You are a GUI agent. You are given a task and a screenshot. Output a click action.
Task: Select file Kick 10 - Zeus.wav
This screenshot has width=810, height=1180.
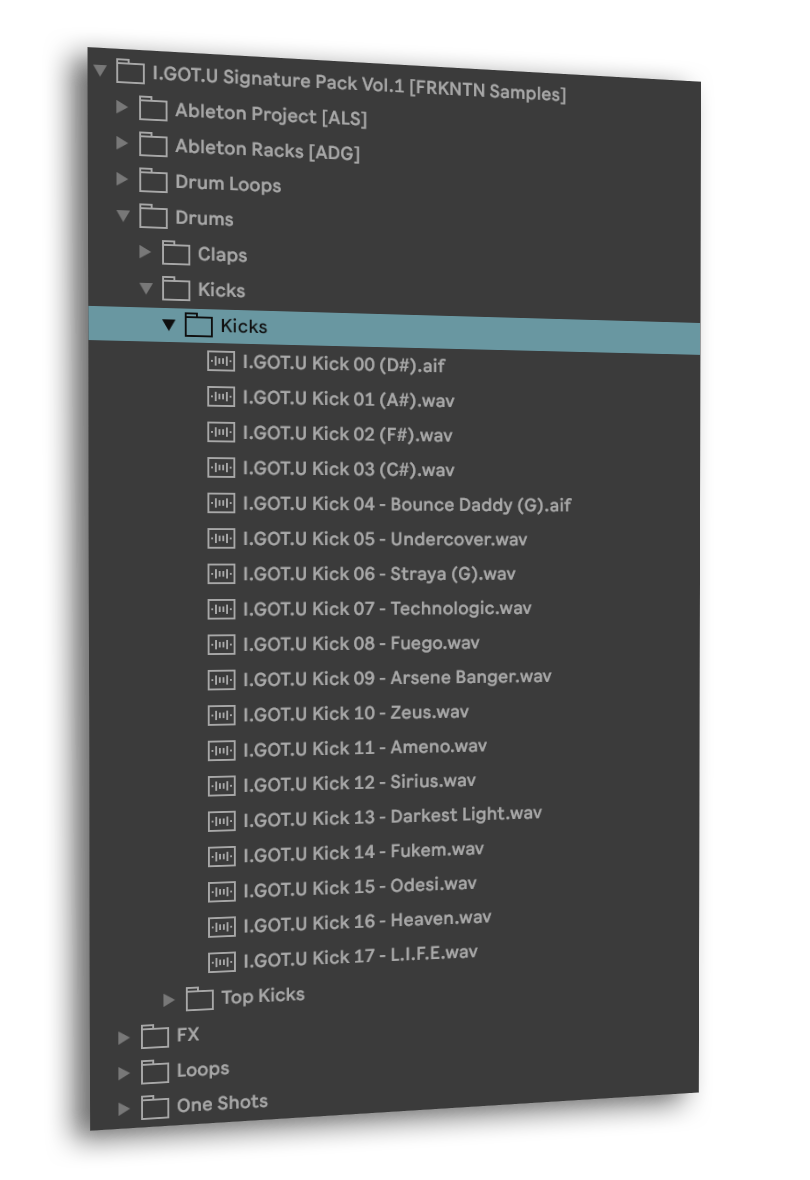356,713
